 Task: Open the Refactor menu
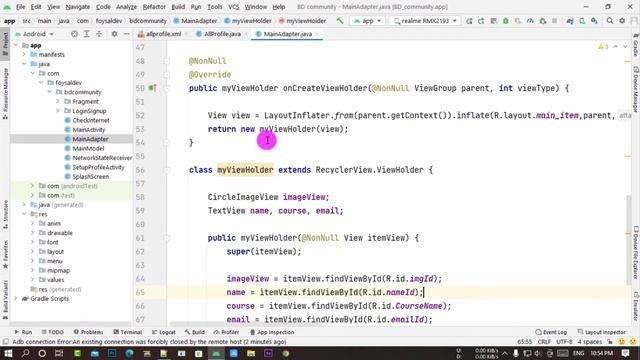pyautogui.click(x=154, y=7)
